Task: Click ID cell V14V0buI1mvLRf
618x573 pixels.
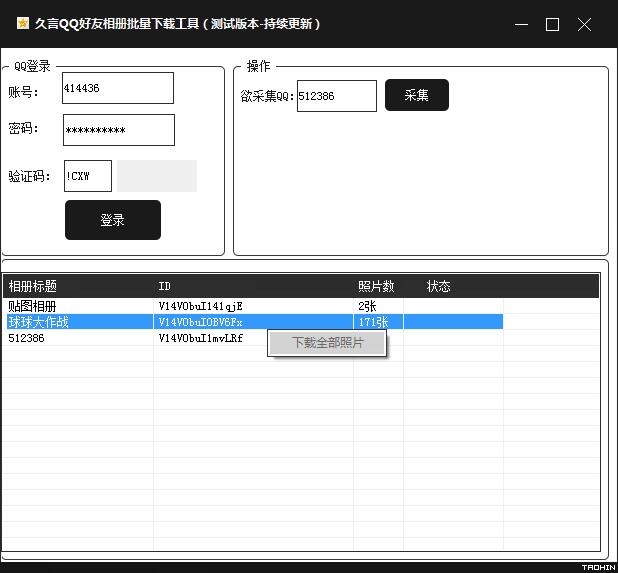Action: 201,338
